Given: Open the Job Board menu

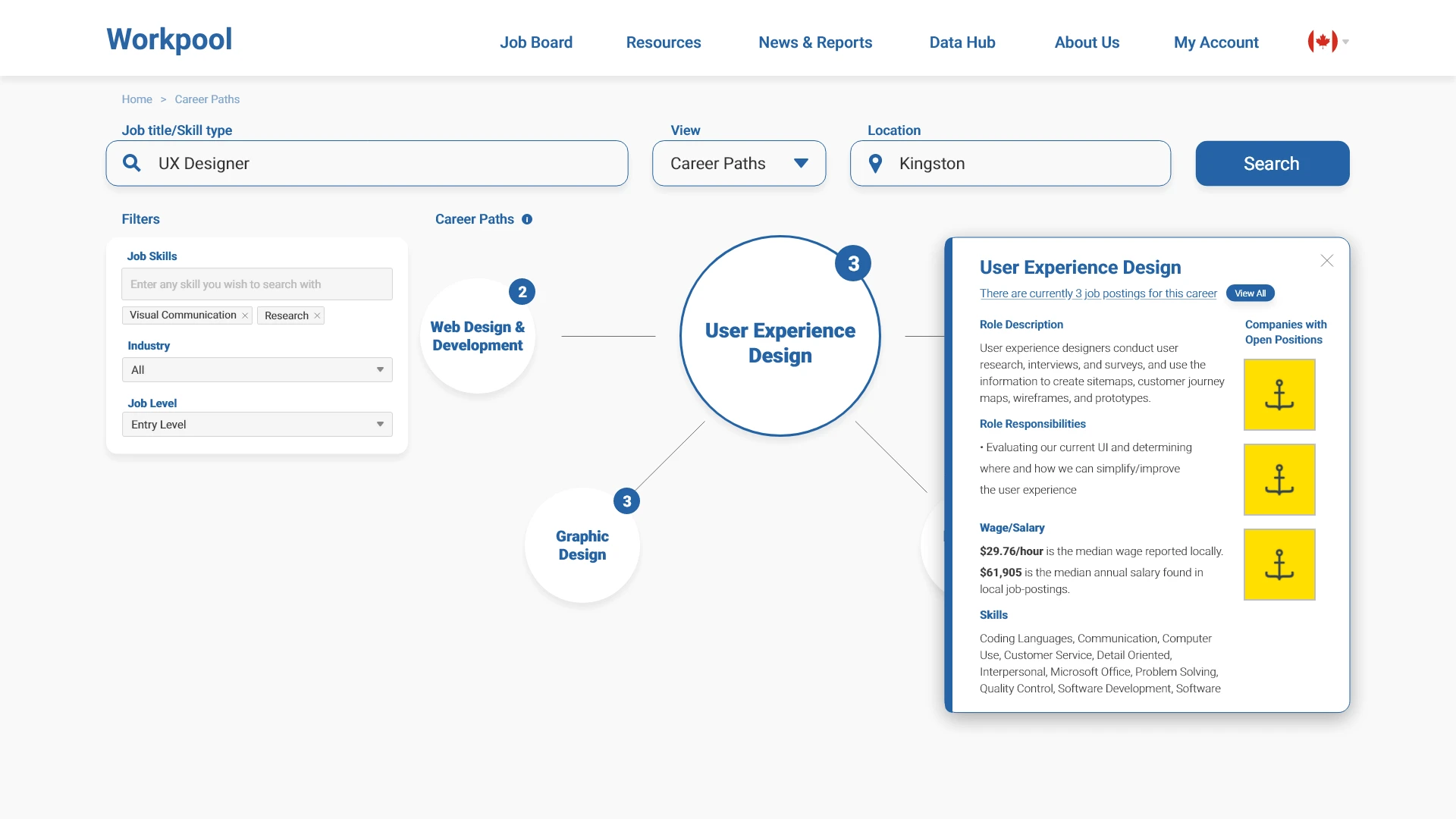Looking at the screenshot, I should pyautogui.click(x=535, y=42).
